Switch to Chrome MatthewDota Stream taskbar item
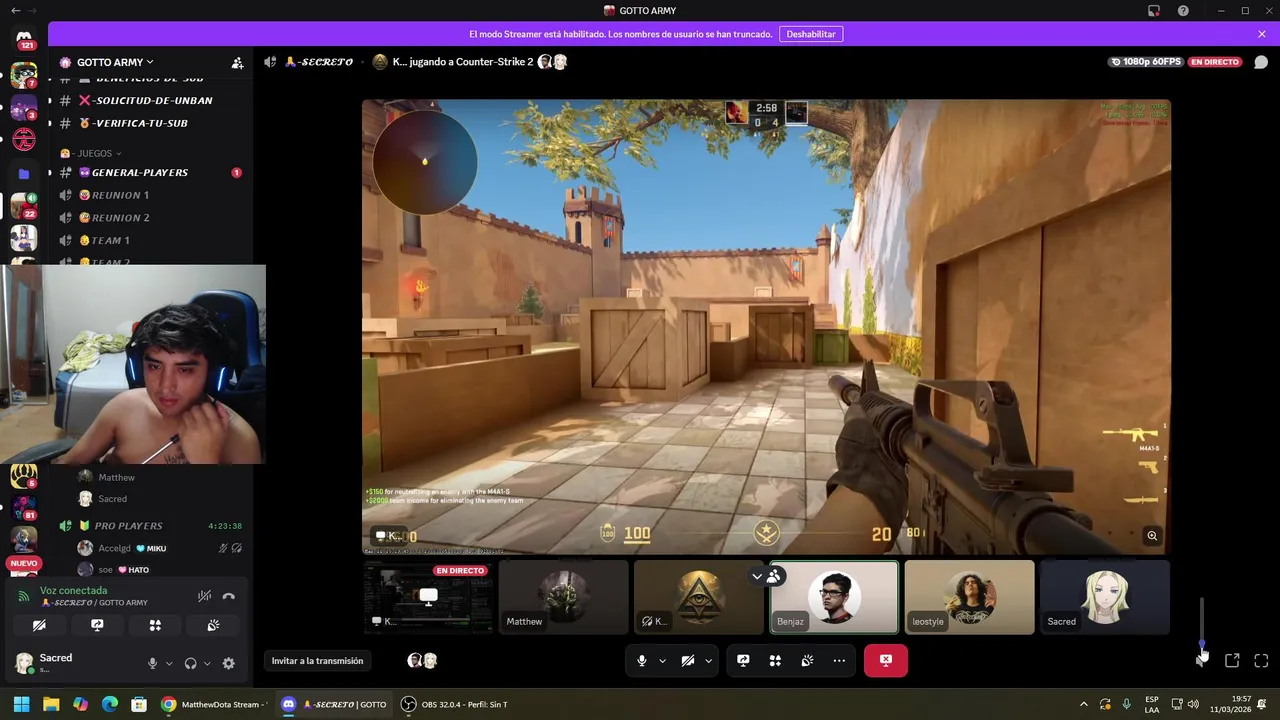The width and height of the screenshot is (1280, 720). point(214,704)
